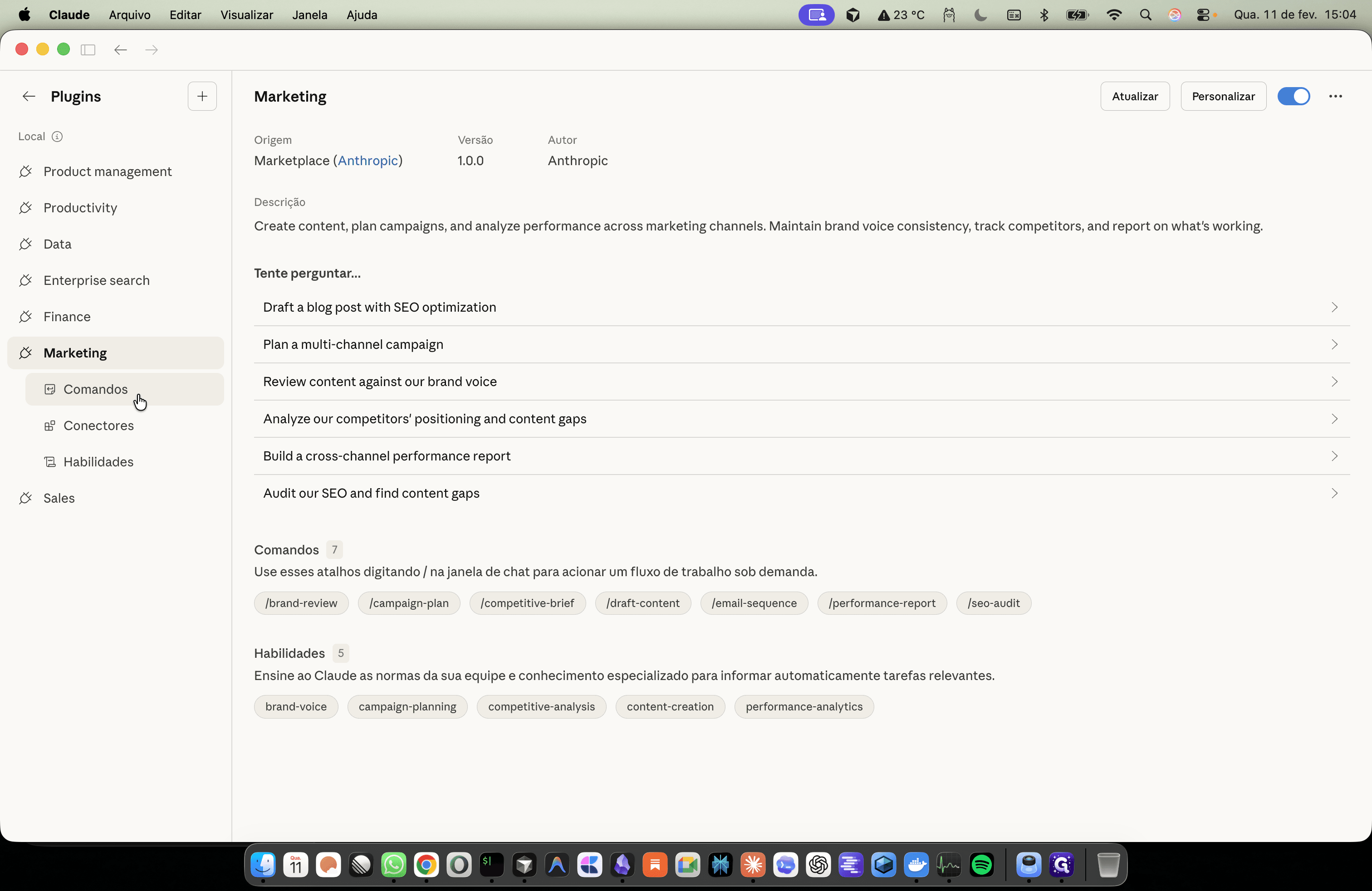Navigate forward with toolbar right arrow

[152, 49]
